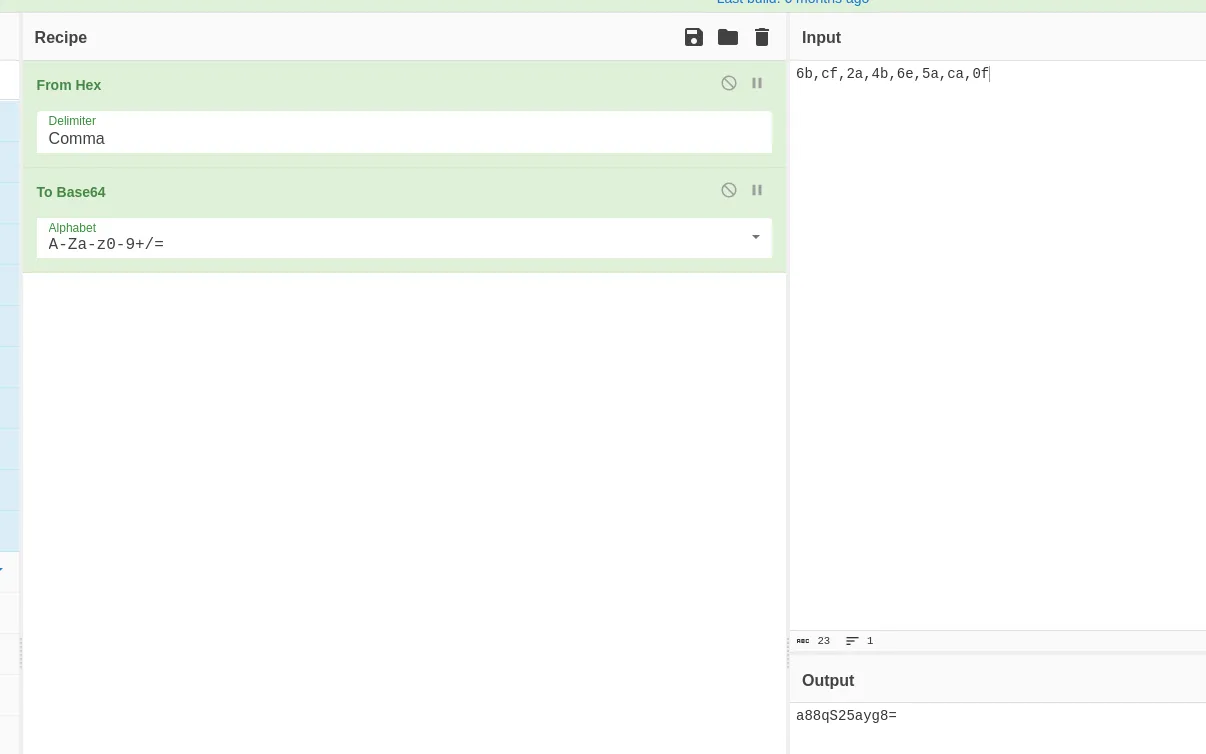The image size is (1206, 754).
Task: Set a breakpoint on To Base64
Action: 757,190
